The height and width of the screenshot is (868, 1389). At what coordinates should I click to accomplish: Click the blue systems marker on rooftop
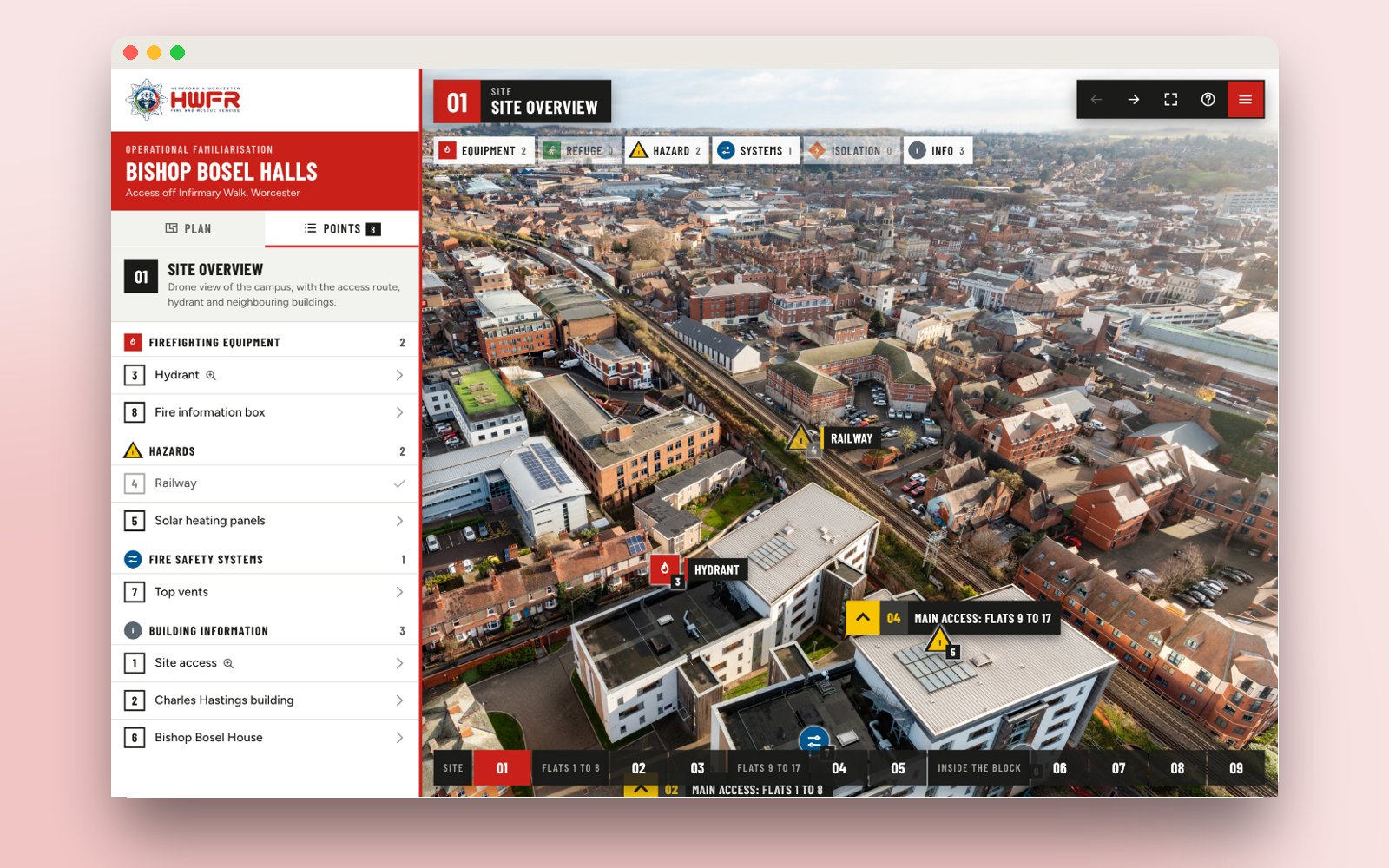[814, 740]
